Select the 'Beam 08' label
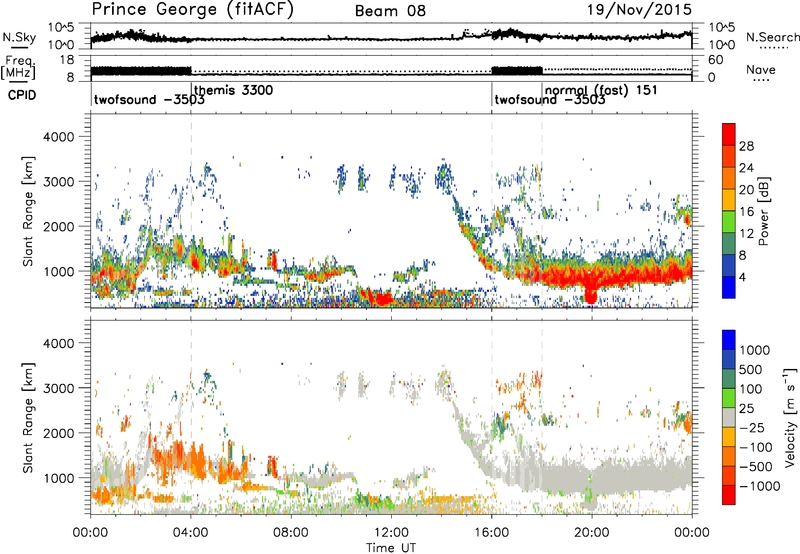This screenshot has height=554, width=800. [x=390, y=11]
